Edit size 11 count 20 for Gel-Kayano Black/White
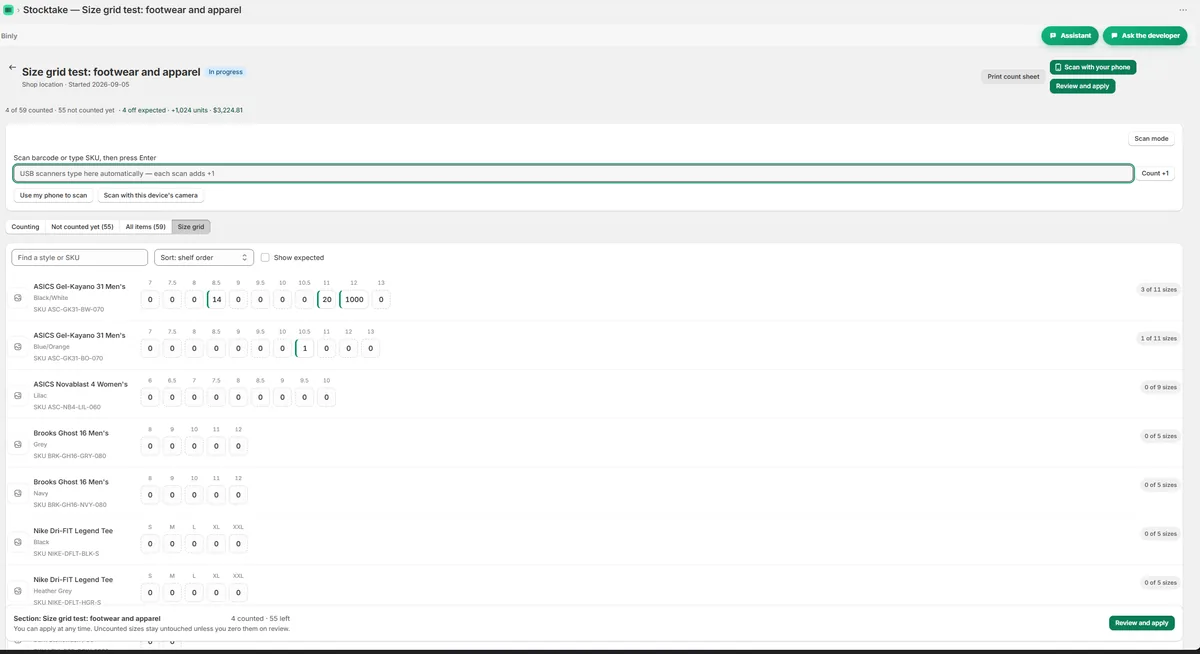The image size is (1200, 654). [326, 299]
